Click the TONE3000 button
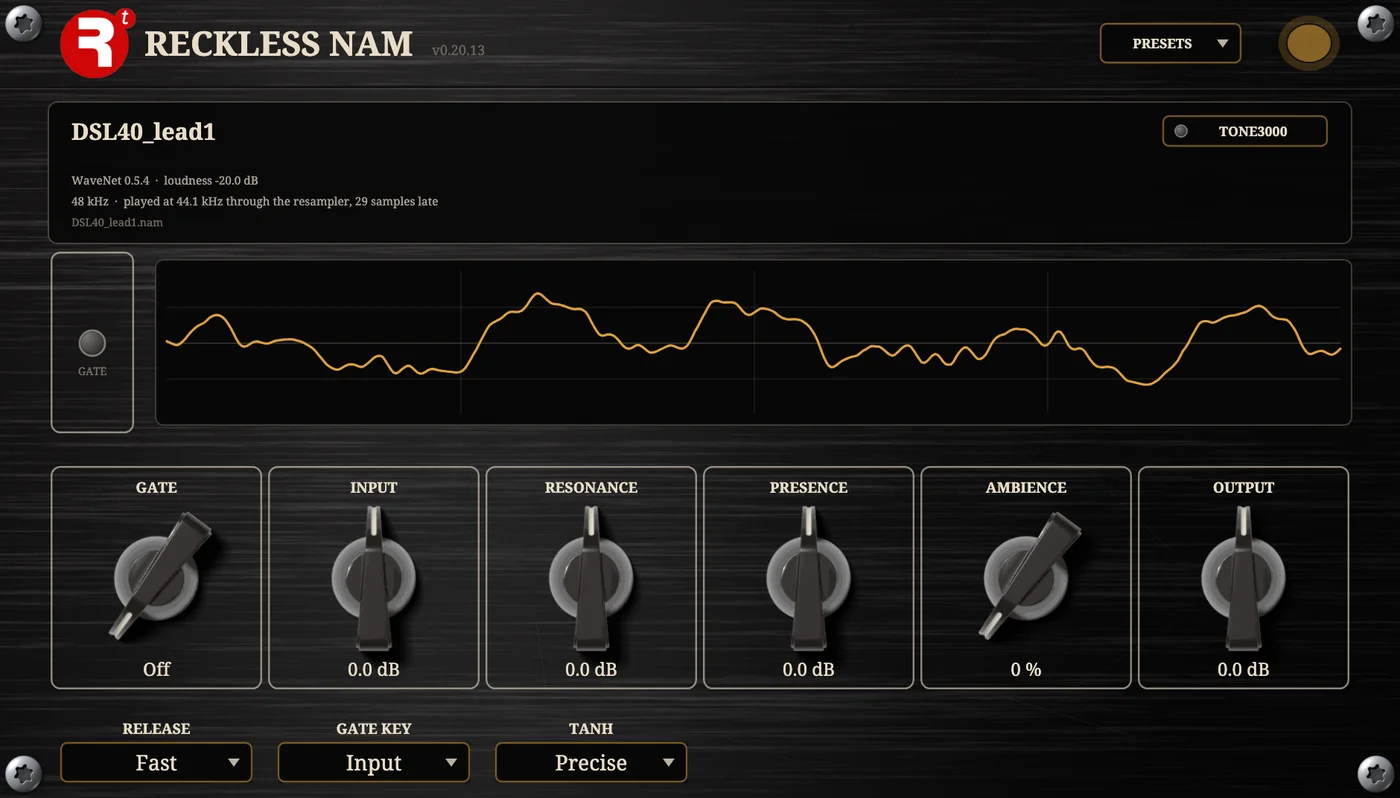The width and height of the screenshot is (1400, 798). (x=1244, y=131)
